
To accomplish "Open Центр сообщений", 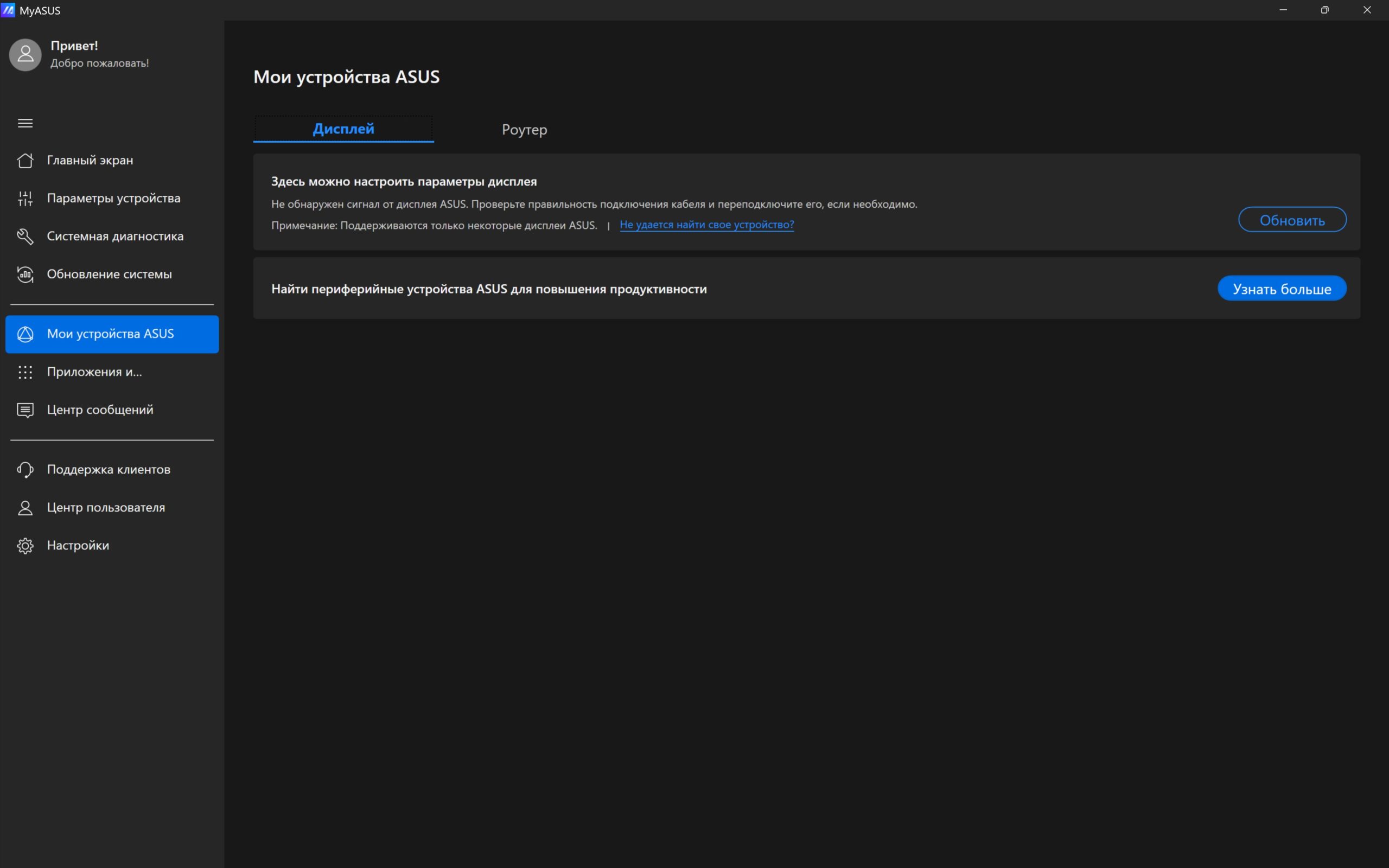I will 112,410.
